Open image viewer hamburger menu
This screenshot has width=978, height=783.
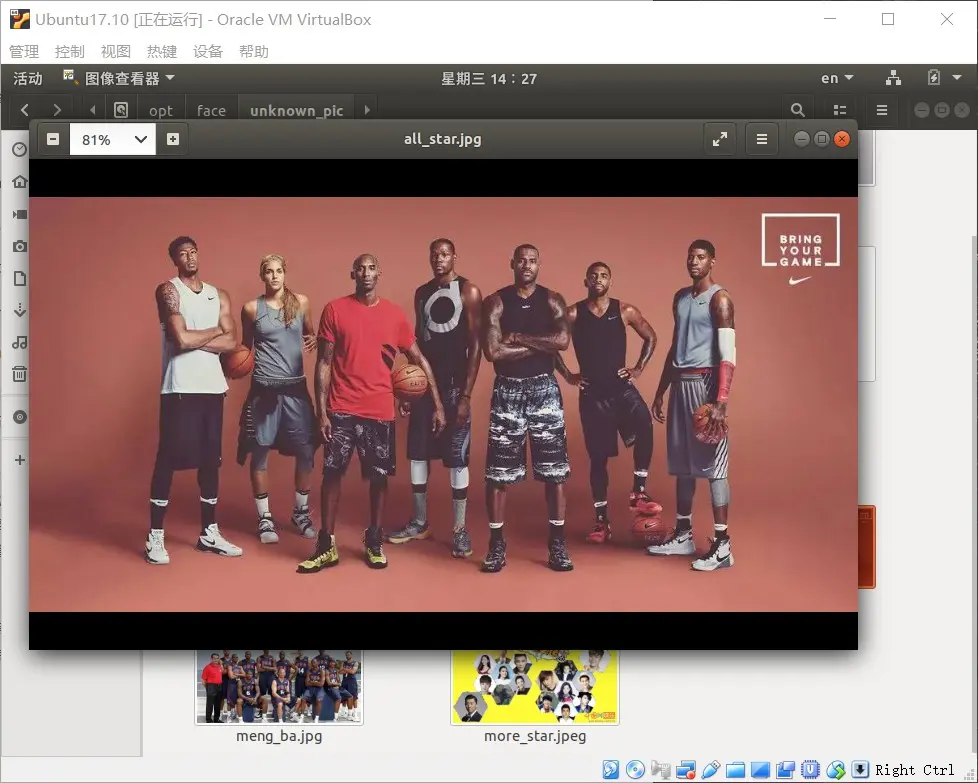(x=762, y=139)
